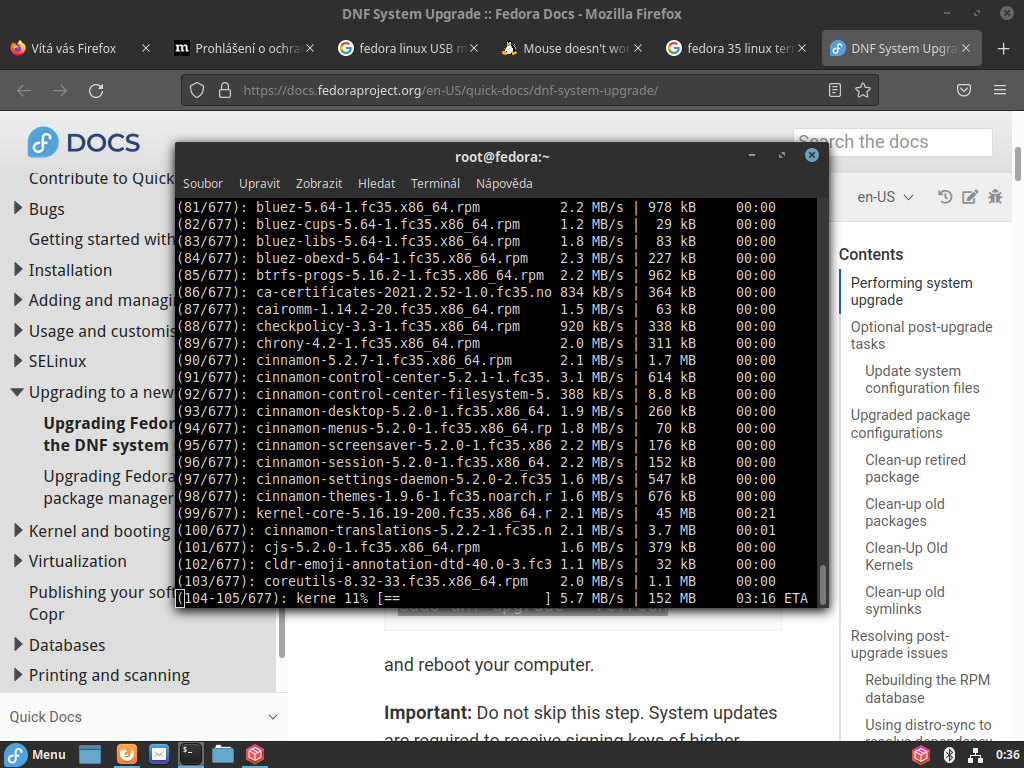This screenshot has width=1024, height=768.
Task: Click 'Performing system upgrade' contents link
Action: pos(912,291)
